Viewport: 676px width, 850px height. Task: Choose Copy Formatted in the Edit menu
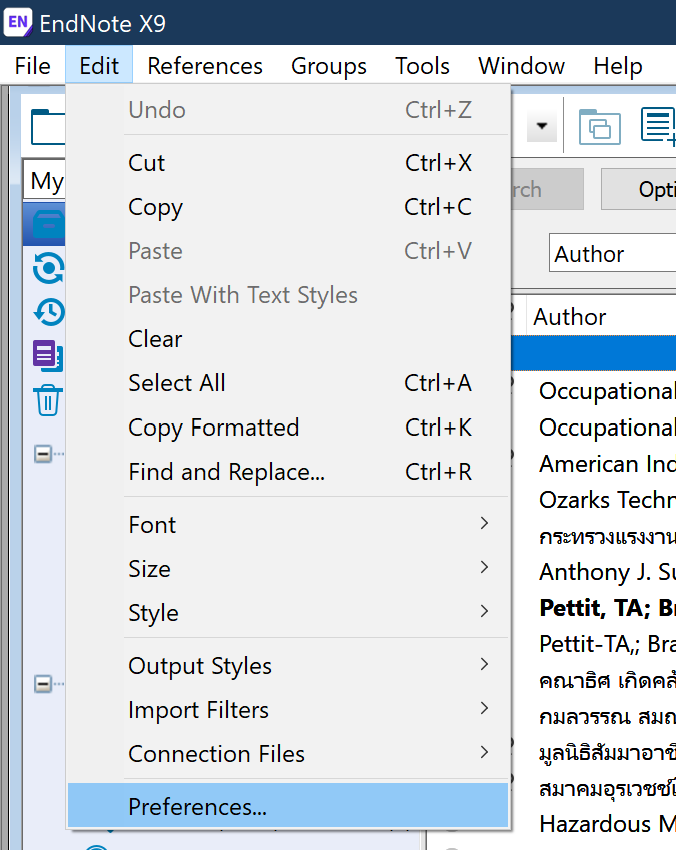click(x=288, y=428)
